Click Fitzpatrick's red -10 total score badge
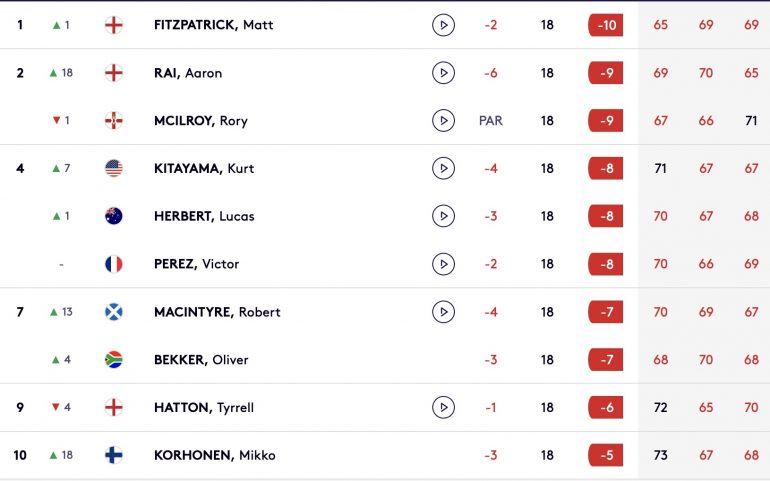The image size is (770, 481). tap(605, 25)
